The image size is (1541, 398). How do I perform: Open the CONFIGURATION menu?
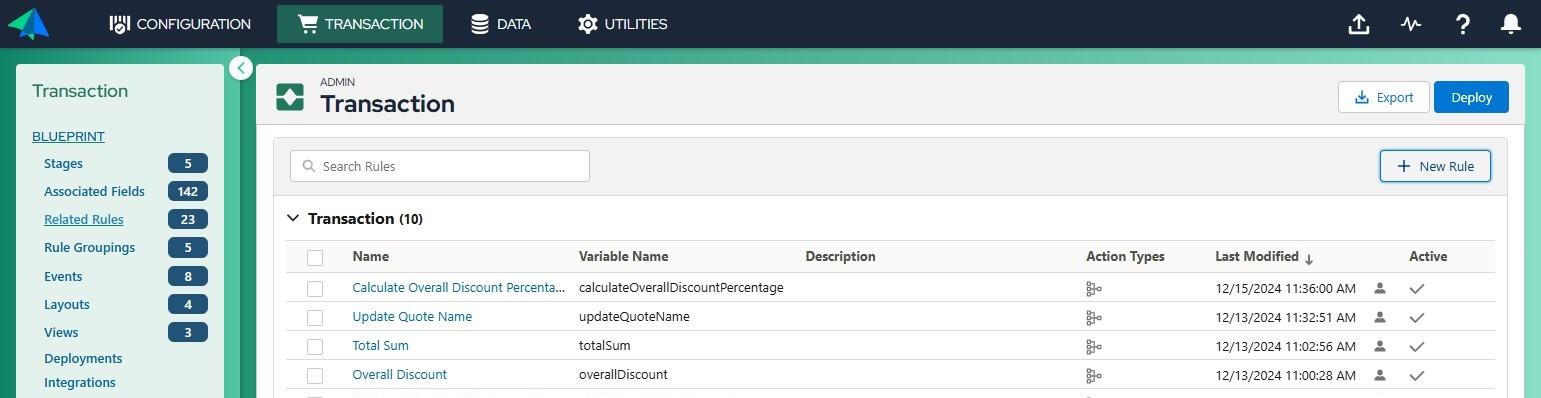click(180, 24)
